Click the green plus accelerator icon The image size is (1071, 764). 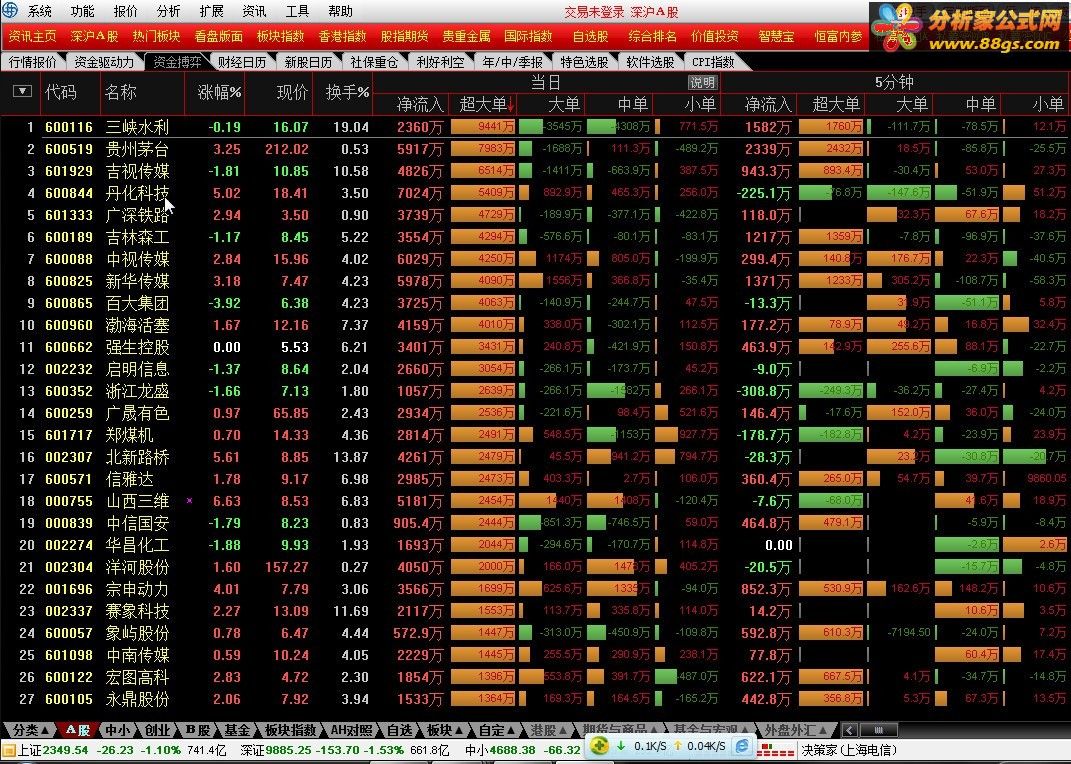[x=599, y=746]
